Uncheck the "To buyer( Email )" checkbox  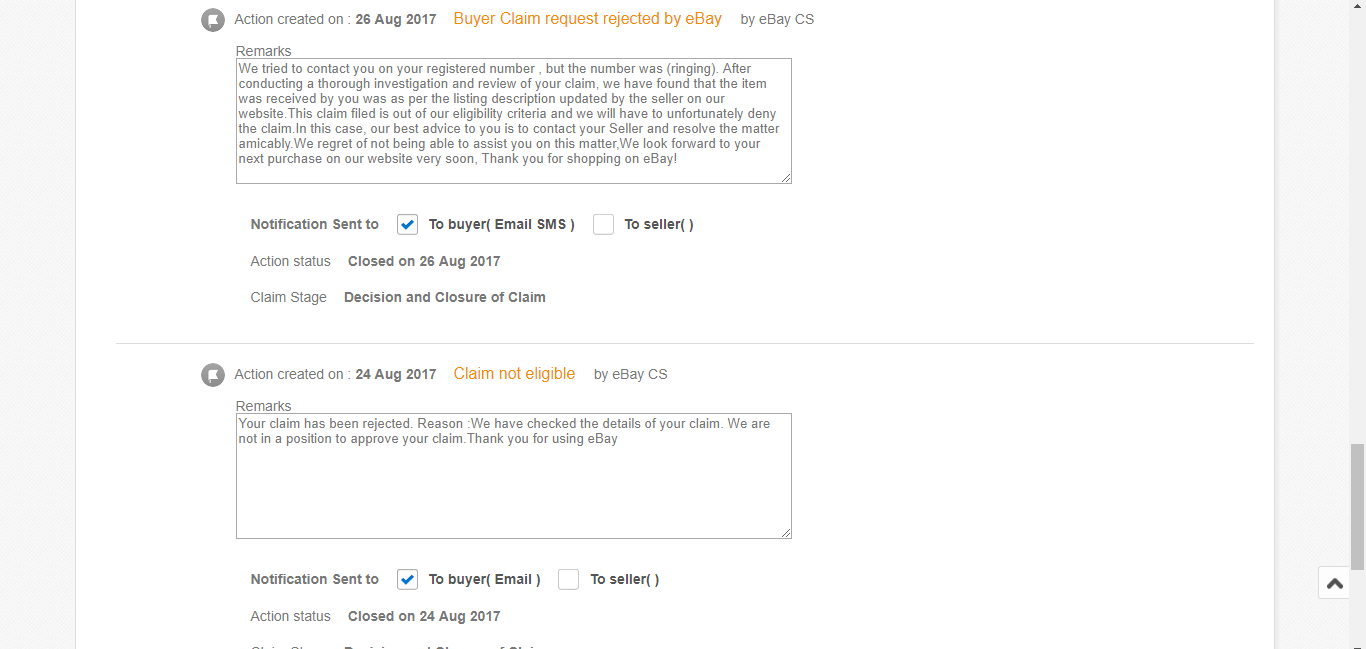pos(407,580)
